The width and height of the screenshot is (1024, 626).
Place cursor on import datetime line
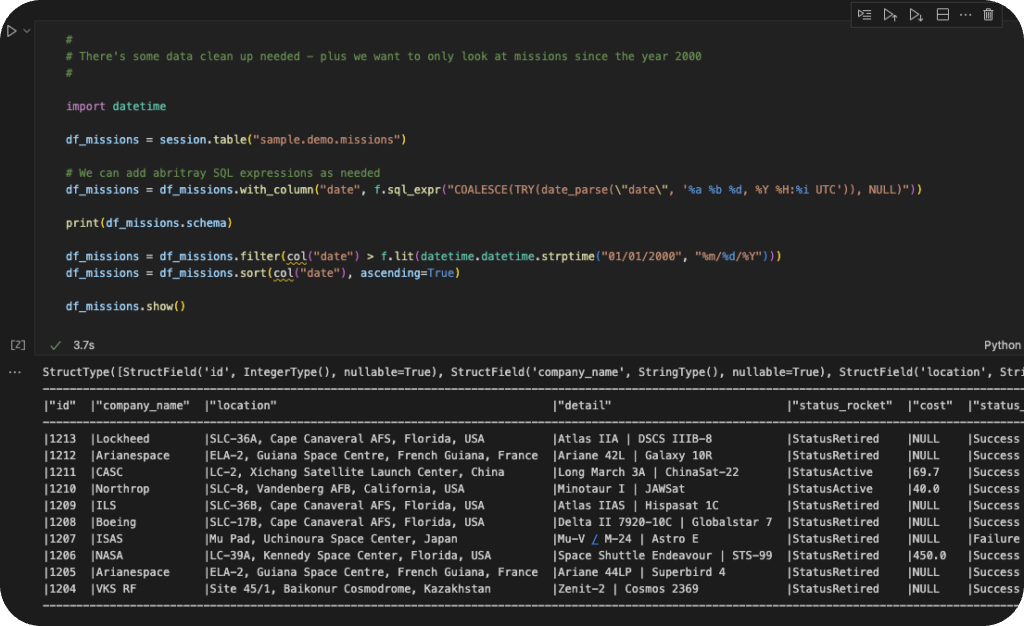point(116,106)
